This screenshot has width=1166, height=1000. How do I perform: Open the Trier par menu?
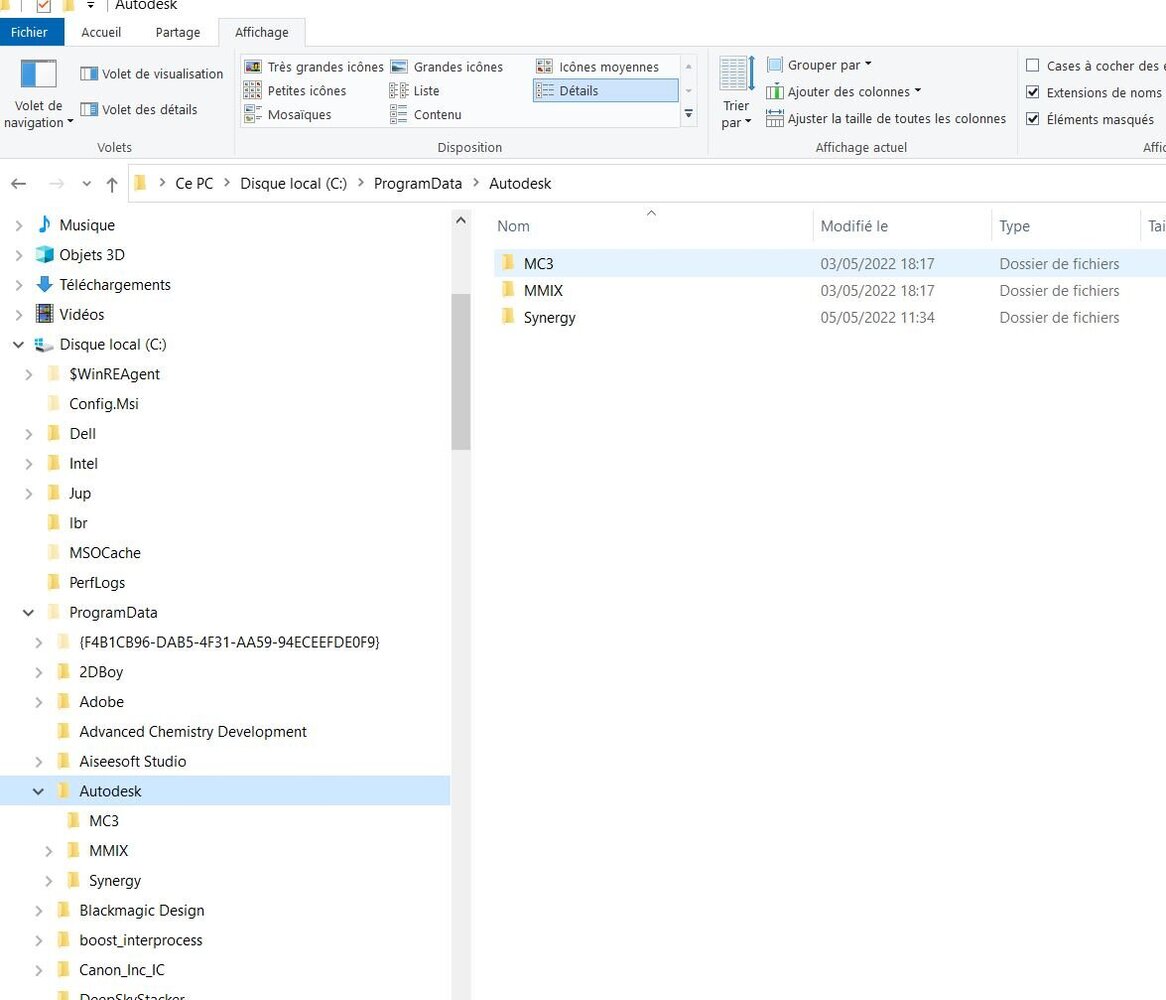[x=736, y=93]
